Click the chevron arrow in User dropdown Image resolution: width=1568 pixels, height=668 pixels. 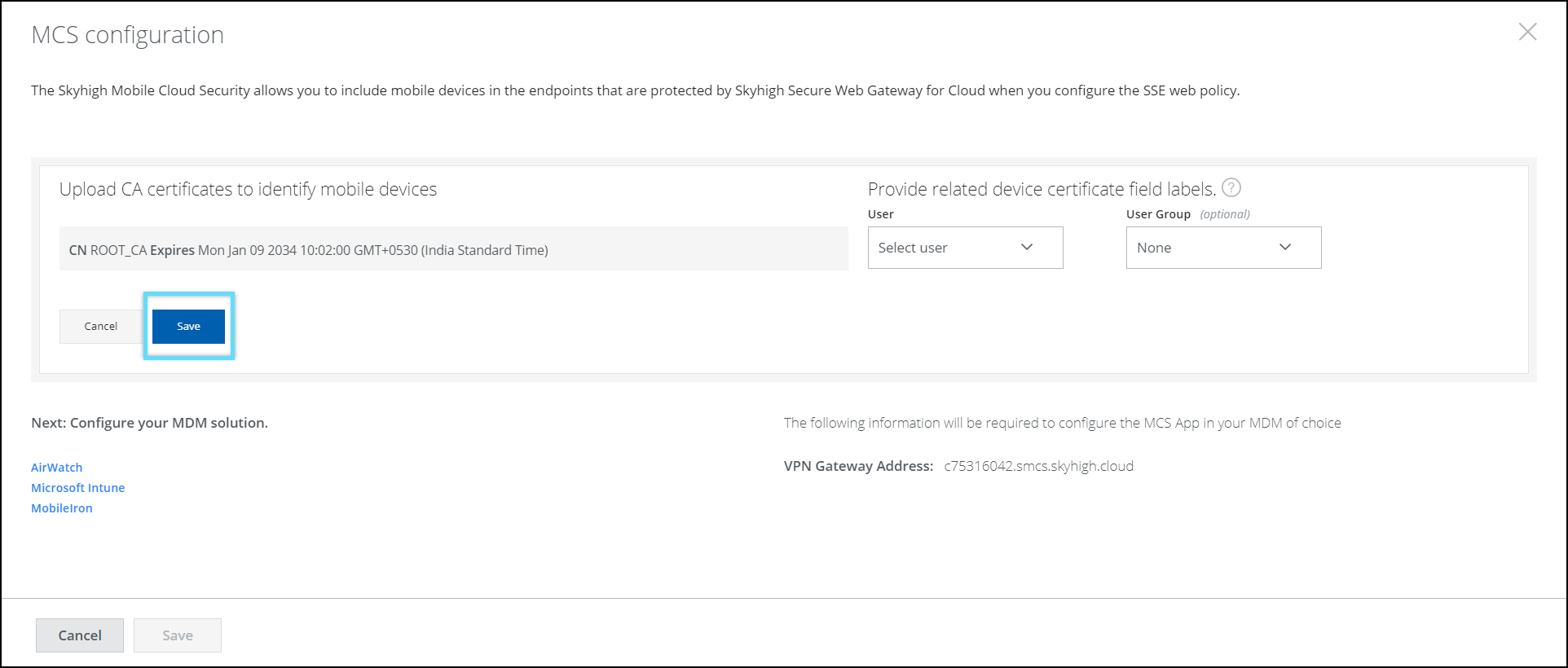click(x=1027, y=248)
